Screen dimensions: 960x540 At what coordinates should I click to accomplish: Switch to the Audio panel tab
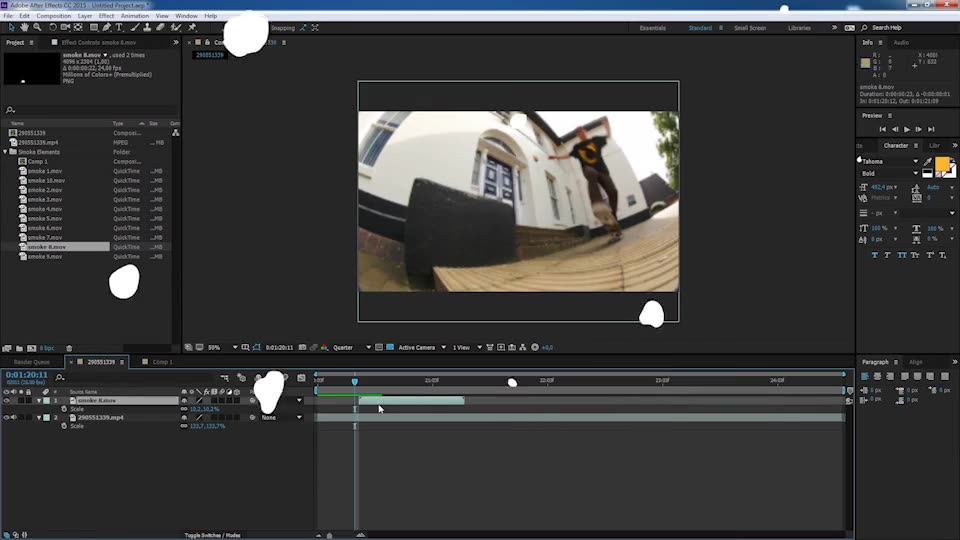[901, 42]
